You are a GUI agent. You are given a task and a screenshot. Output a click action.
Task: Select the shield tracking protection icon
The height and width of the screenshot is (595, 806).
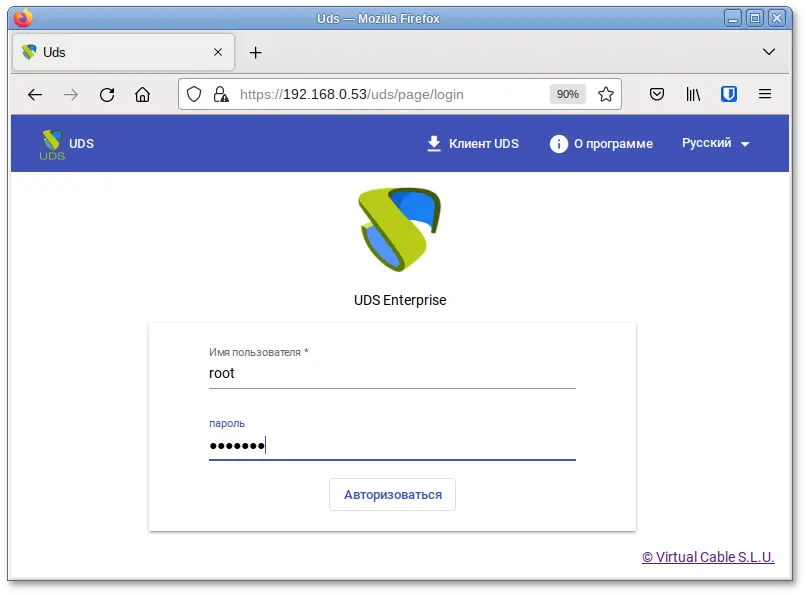[194, 94]
